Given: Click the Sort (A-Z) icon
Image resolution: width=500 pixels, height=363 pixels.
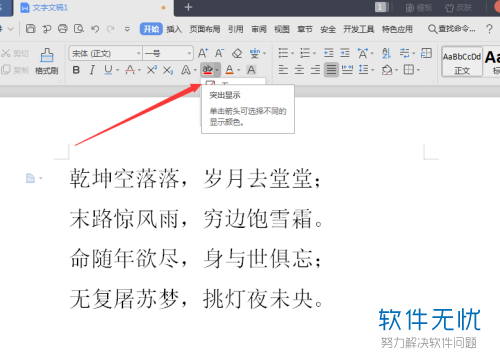Looking at the screenshot, I should pos(386,53).
